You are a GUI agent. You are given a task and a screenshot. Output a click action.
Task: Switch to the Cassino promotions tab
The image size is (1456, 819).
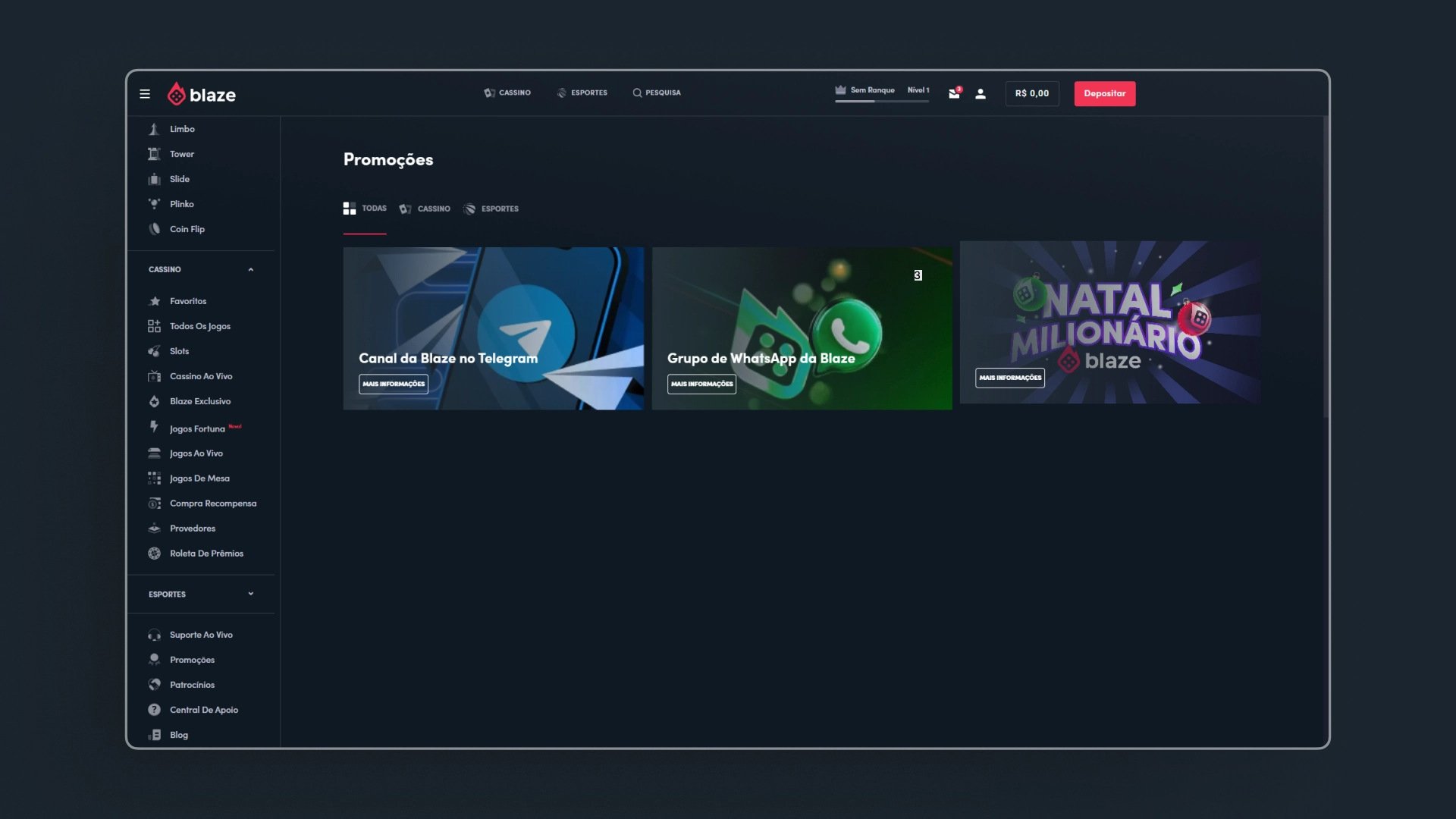pos(425,209)
